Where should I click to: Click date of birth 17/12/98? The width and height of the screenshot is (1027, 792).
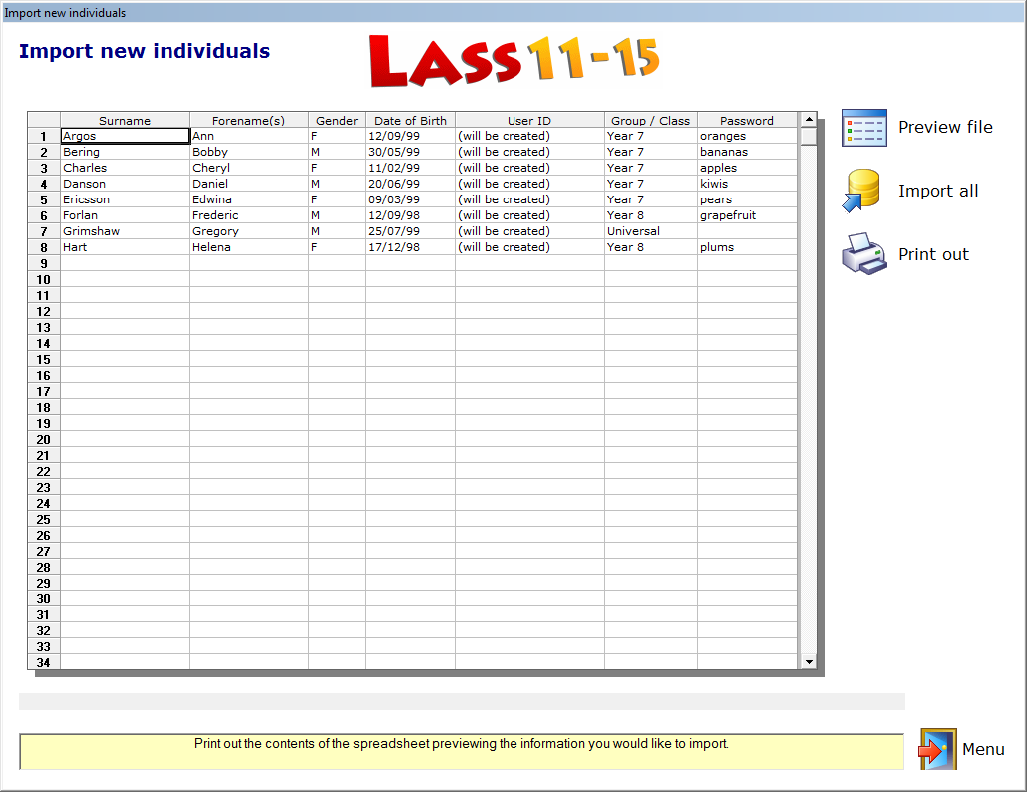pyautogui.click(x=410, y=247)
